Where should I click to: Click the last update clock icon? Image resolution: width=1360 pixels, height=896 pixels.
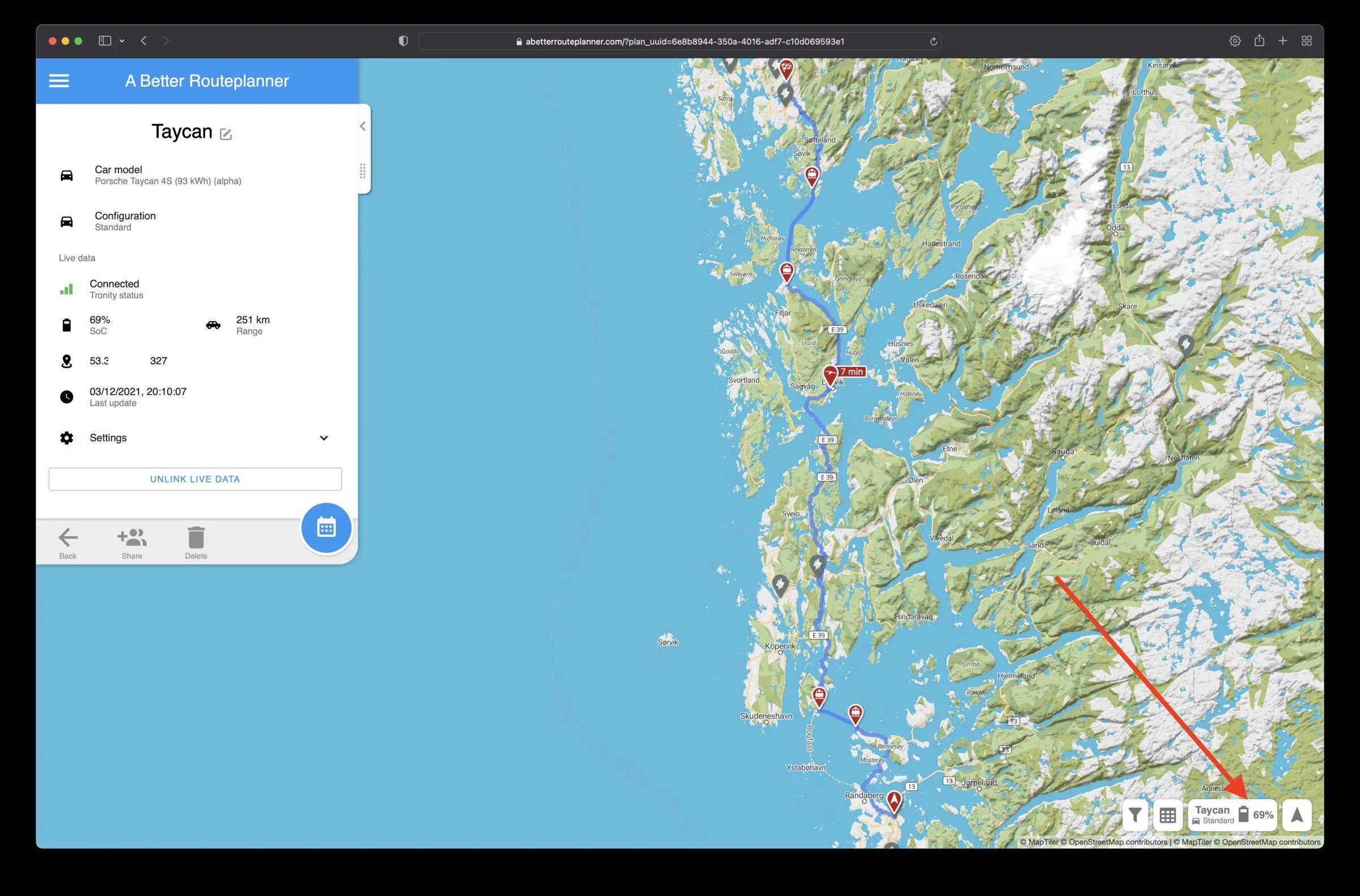click(x=66, y=397)
